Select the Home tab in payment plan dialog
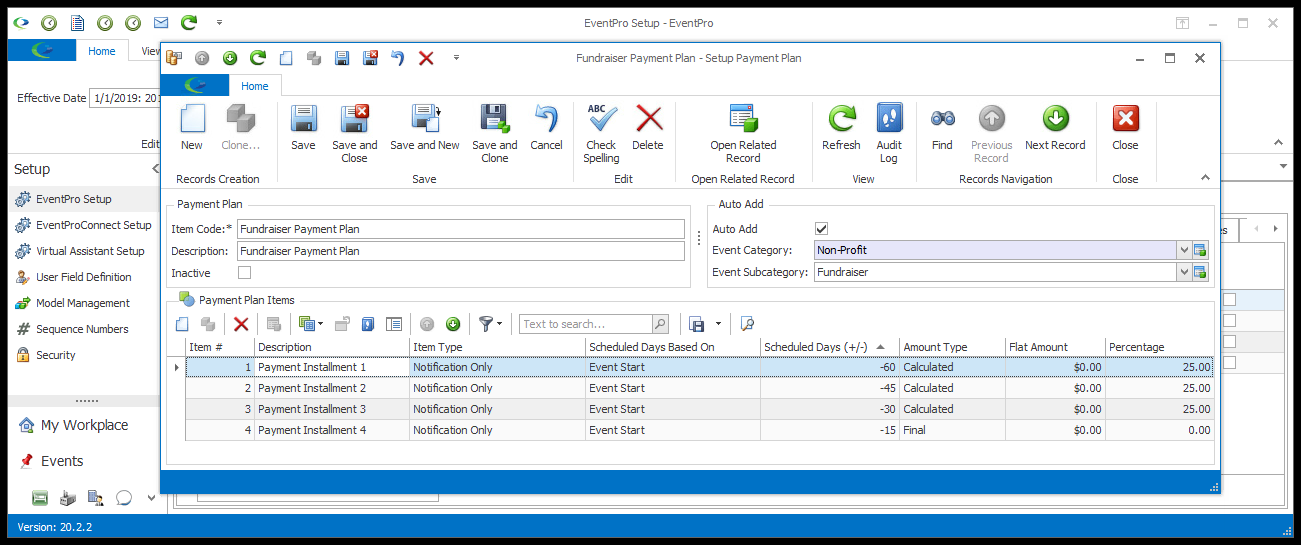The height and width of the screenshot is (545, 1301). [x=255, y=86]
